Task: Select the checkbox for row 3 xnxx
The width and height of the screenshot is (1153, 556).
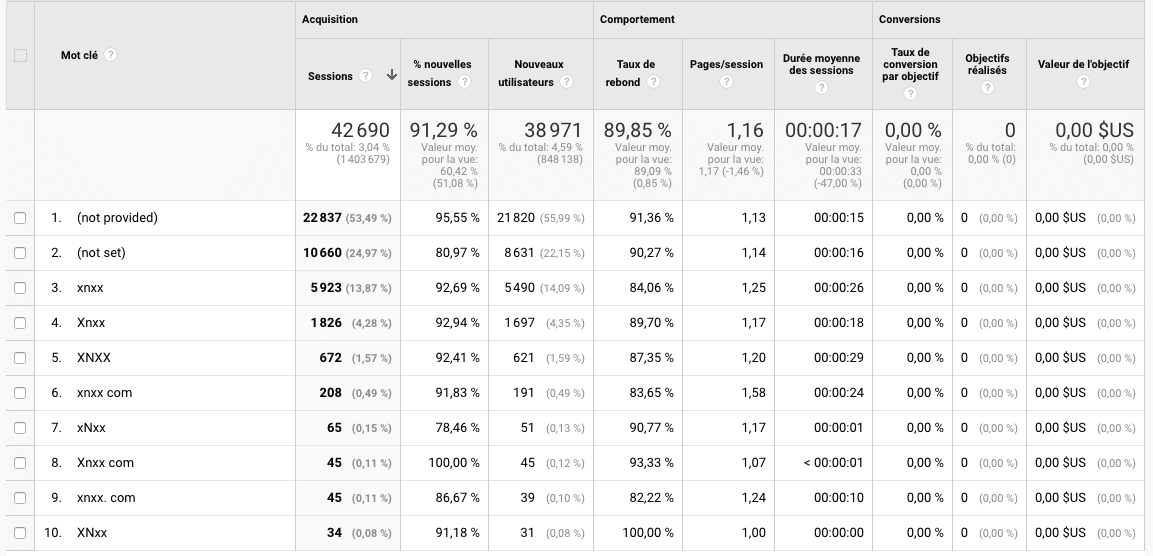Action: 20,288
